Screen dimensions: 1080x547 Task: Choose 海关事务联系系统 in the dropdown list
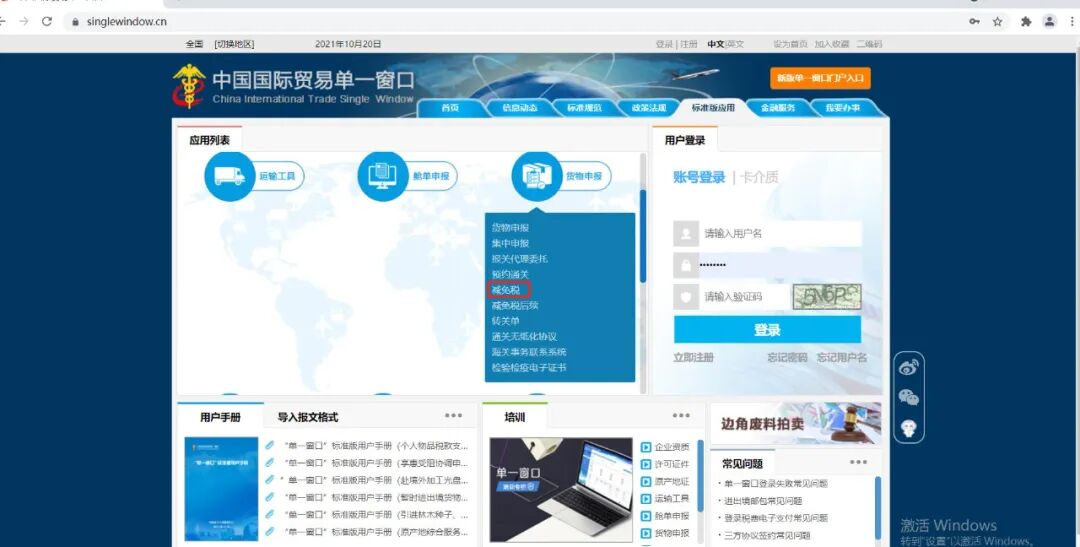click(x=529, y=352)
